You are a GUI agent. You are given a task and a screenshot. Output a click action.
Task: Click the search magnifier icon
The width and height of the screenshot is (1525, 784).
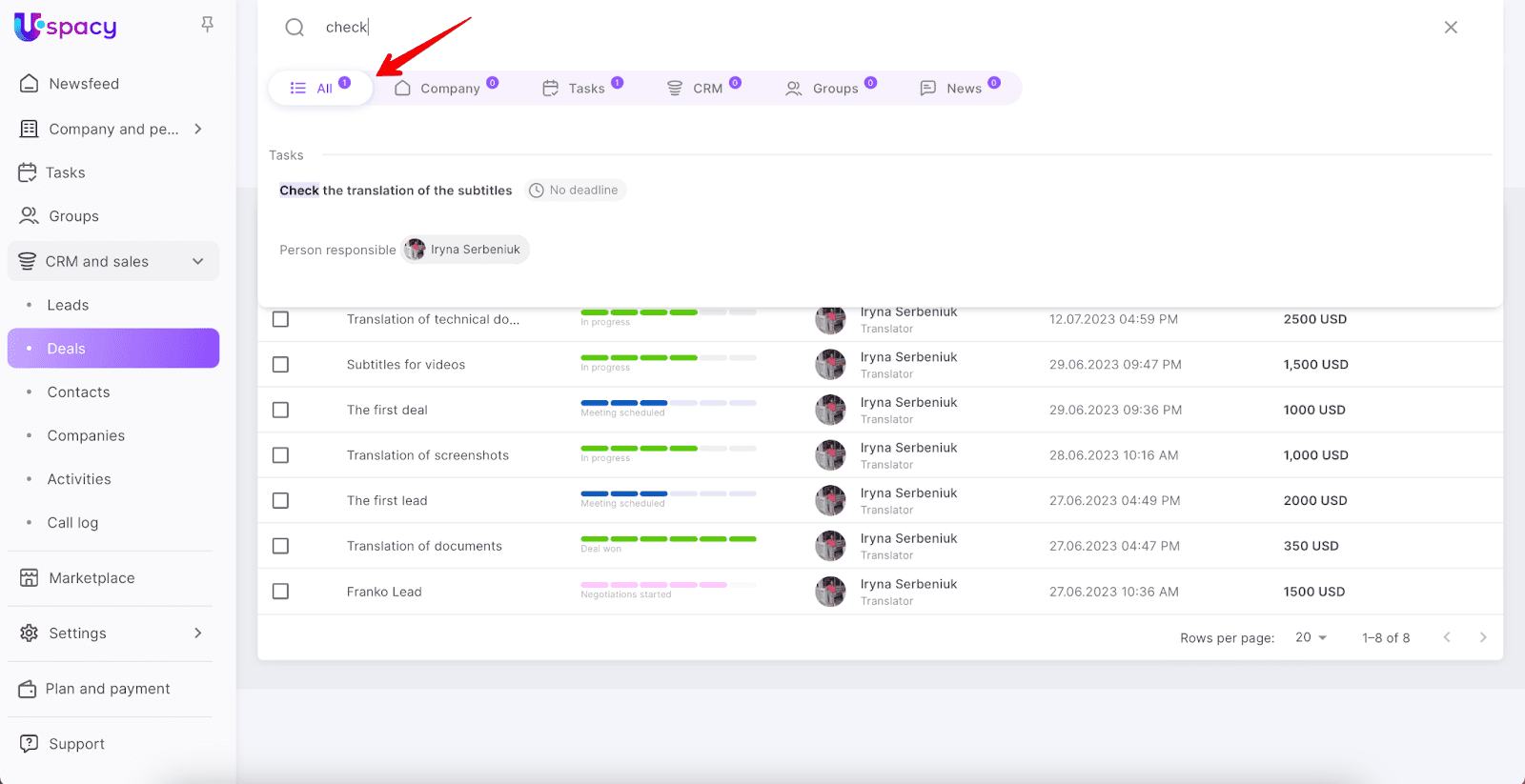pos(295,28)
